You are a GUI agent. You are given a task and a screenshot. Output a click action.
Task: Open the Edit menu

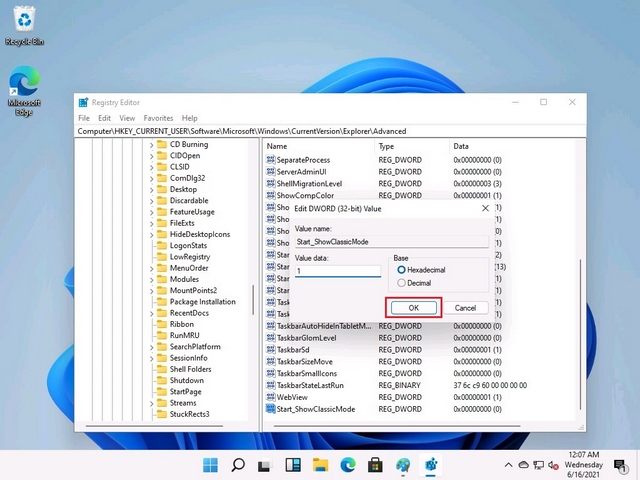tap(105, 118)
